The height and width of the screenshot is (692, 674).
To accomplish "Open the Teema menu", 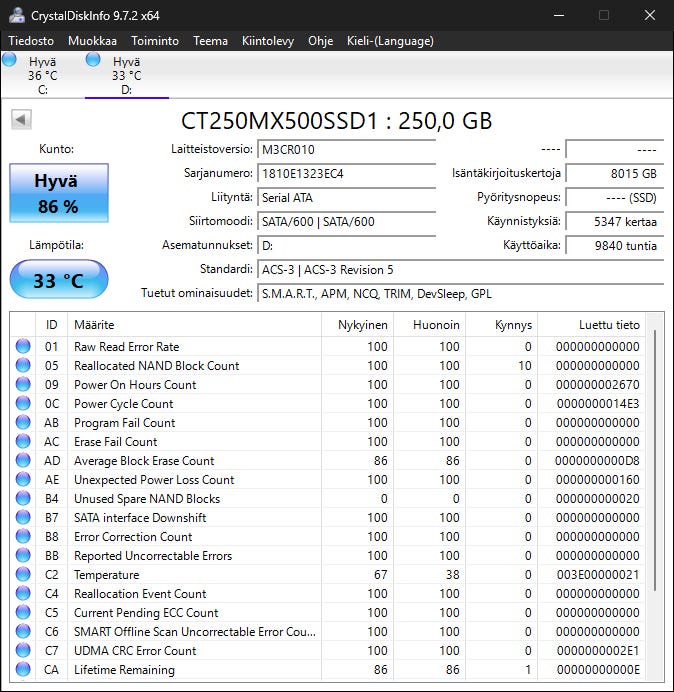I will click(210, 41).
